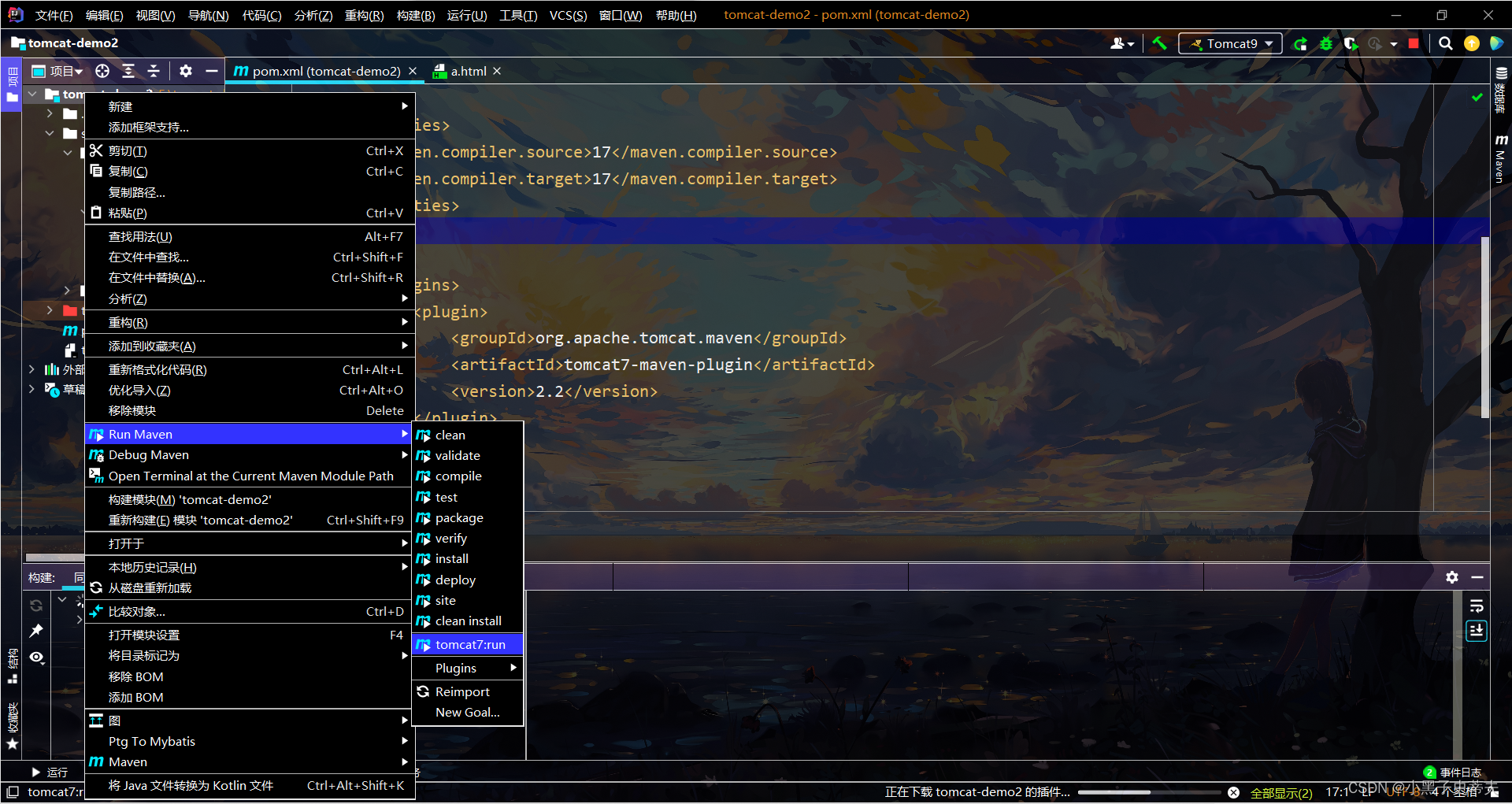Run the compile Maven goal
Image resolution: width=1512 pixels, height=804 pixels.
(x=468, y=476)
